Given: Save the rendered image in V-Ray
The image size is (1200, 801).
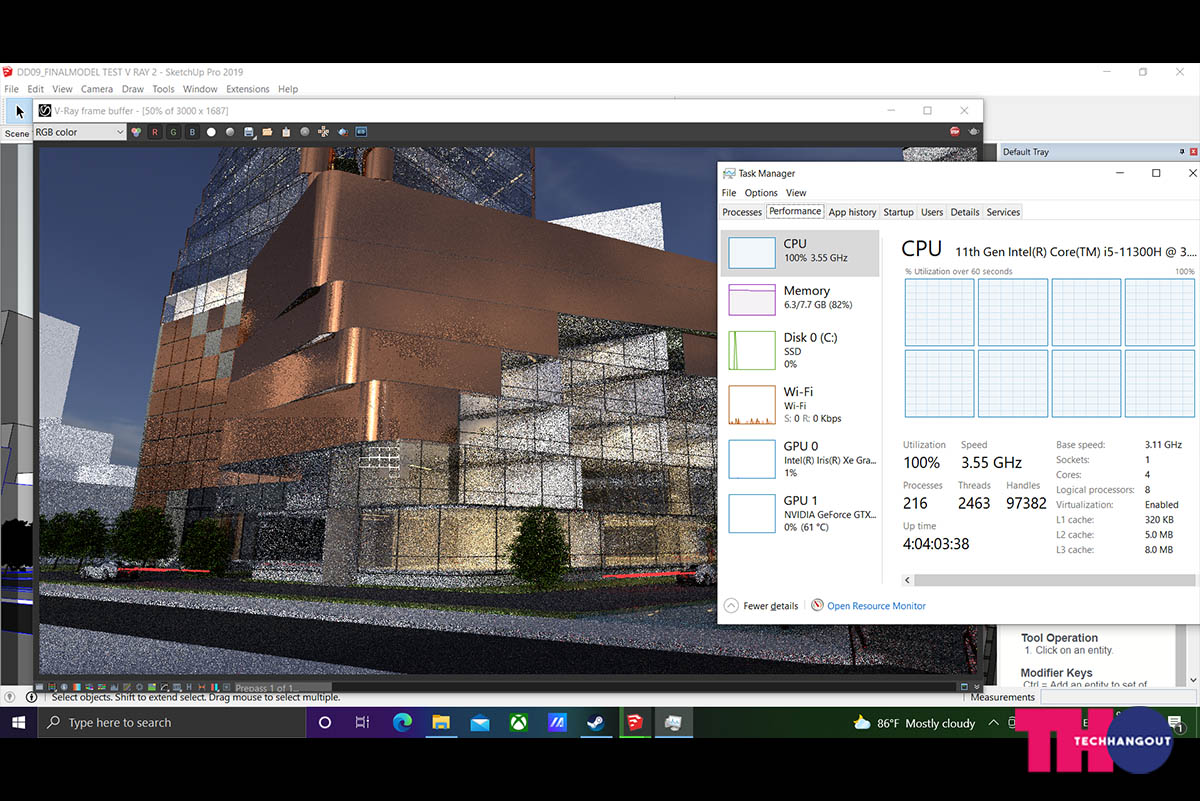Looking at the screenshot, I should (249, 132).
